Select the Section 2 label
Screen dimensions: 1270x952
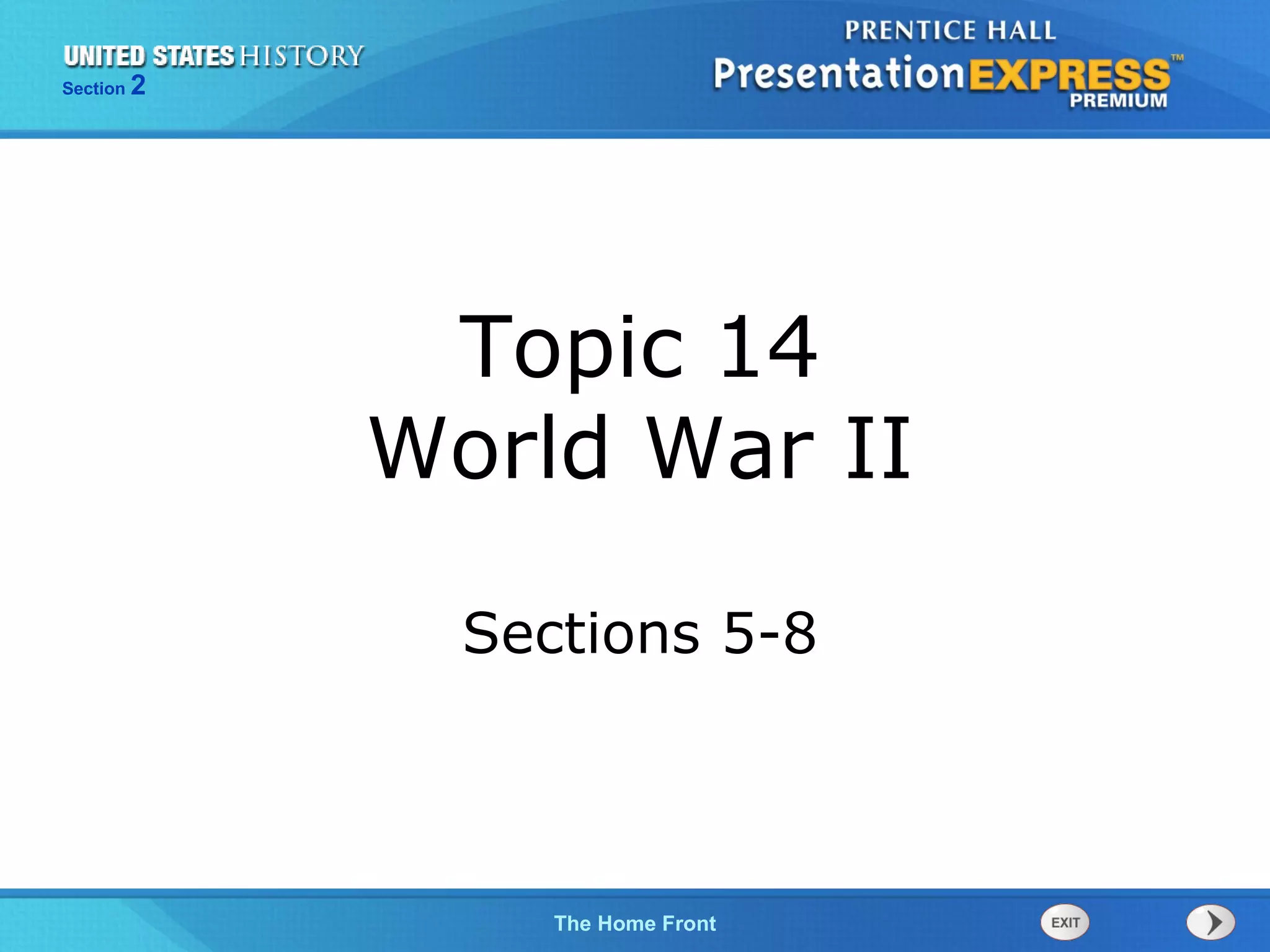pyautogui.click(x=104, y=86)
